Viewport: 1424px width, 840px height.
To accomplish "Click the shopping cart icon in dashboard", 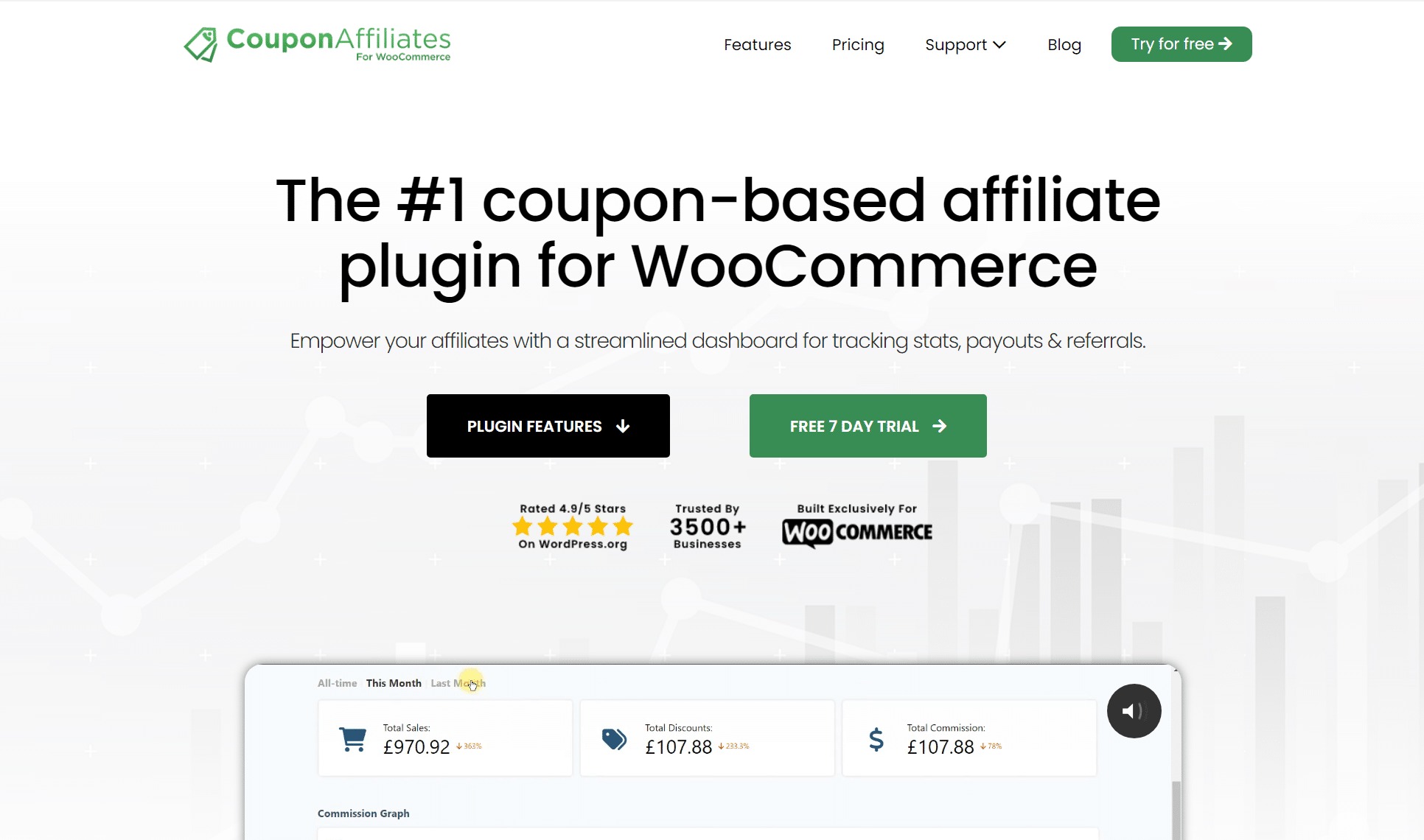I will (x=353, y=738).
